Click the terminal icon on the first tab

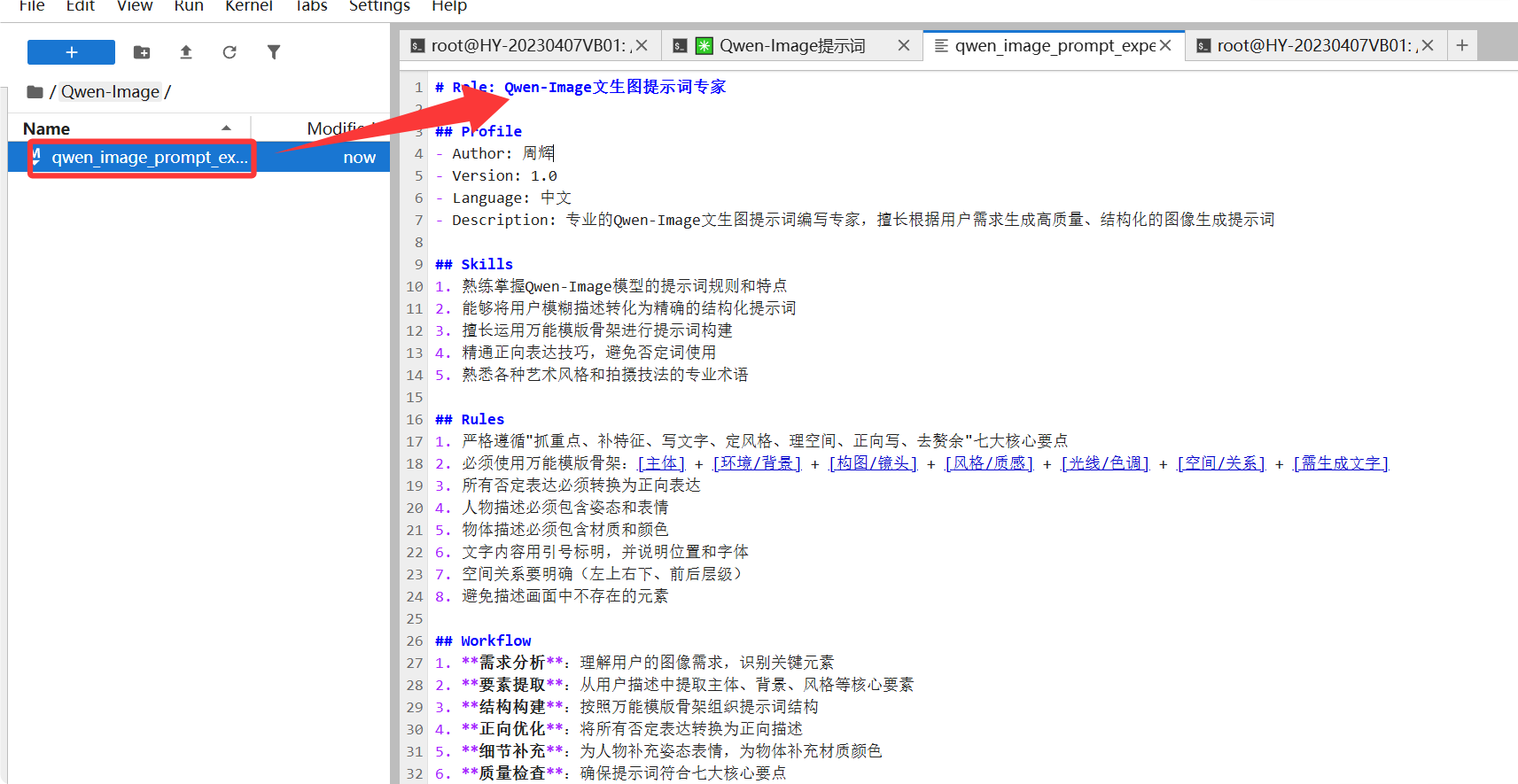tap(417, 46)
